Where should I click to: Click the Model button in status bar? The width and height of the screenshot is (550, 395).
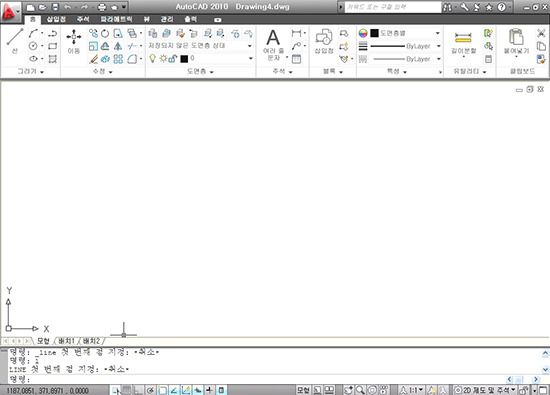303,390
